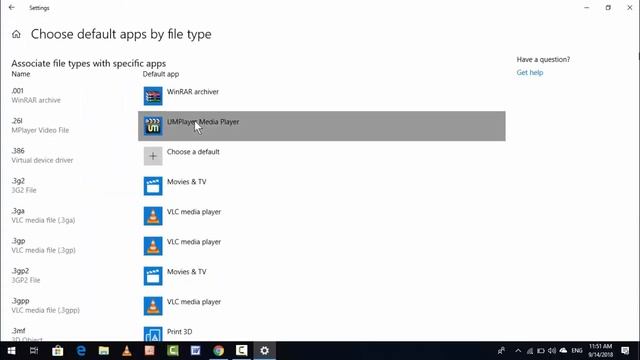
Task: Open Google Chrome from the taskbar
Action: 218,351
